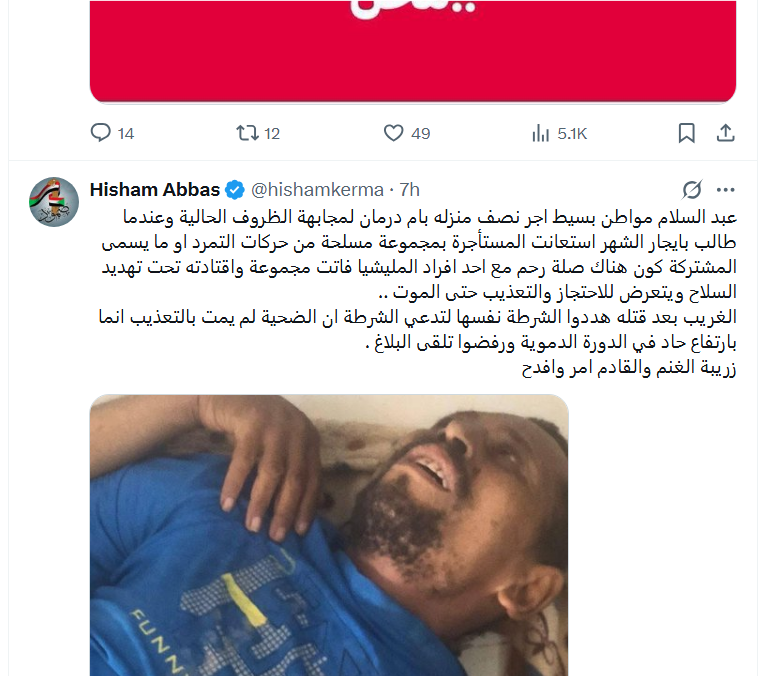
Task: Click the 49 likes count
Action: pos(421,134)
